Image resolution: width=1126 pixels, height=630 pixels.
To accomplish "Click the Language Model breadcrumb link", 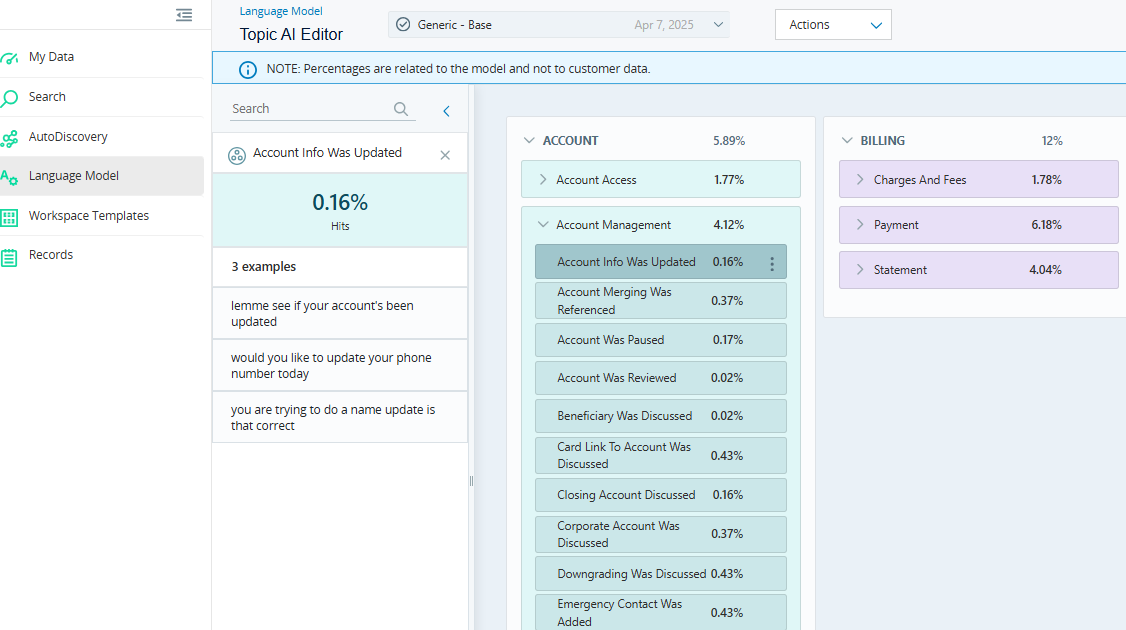I will point(281,12).
